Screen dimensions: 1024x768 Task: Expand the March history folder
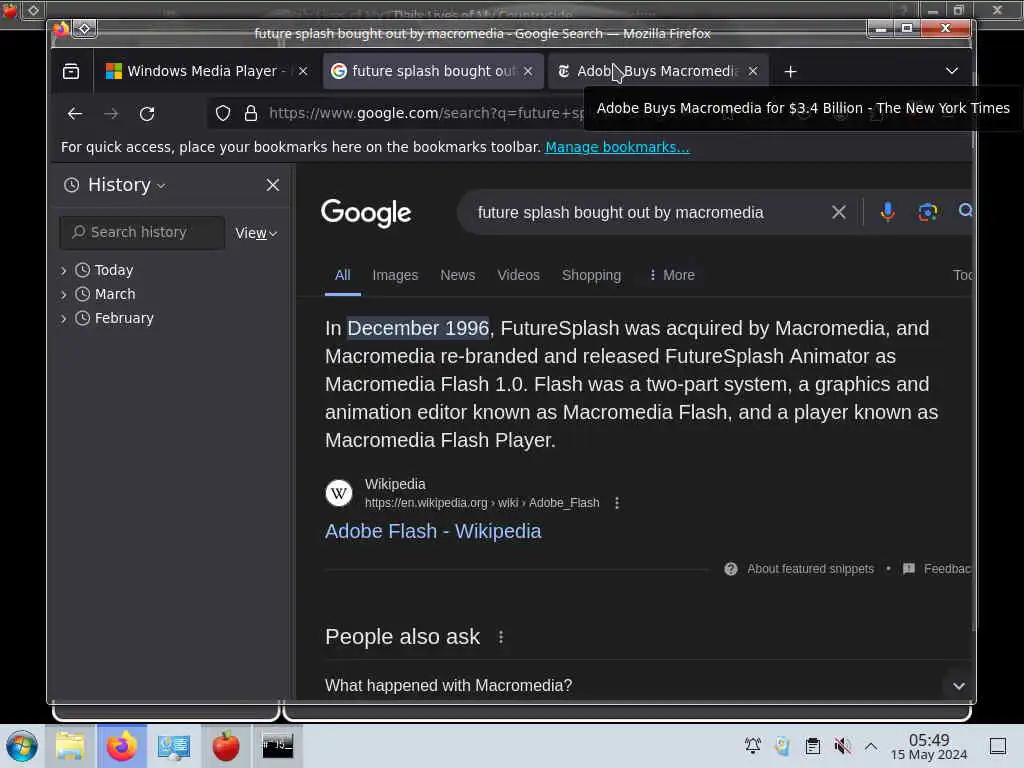pos(63,295)
